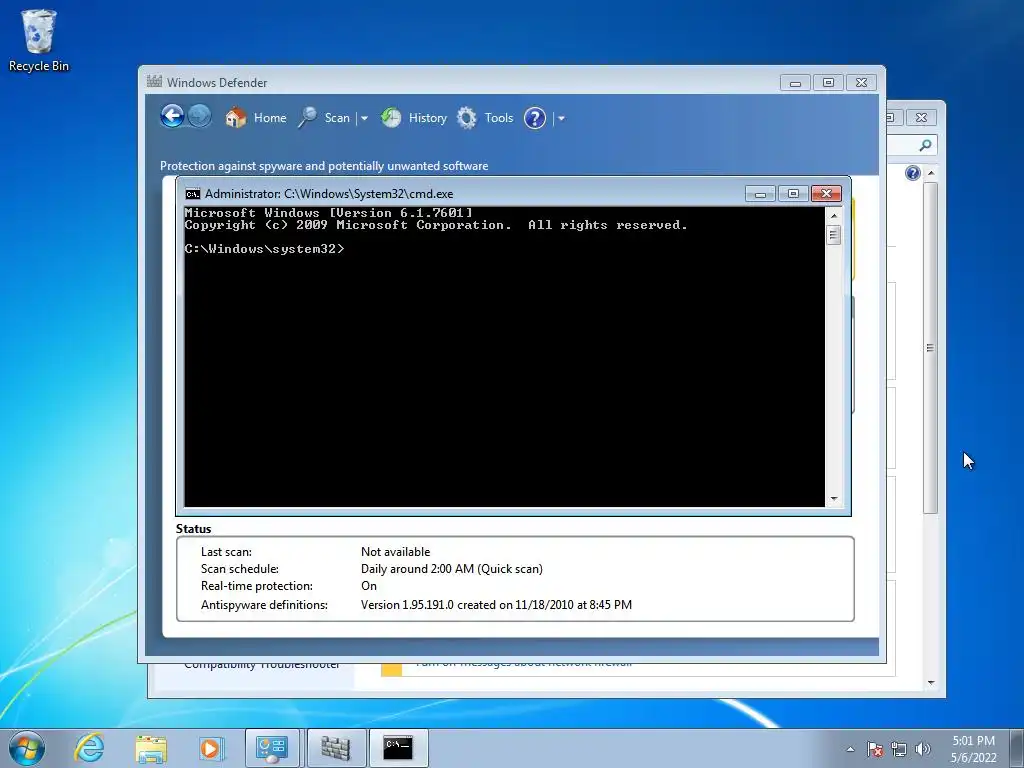Launch Internet Explorer from taskbar
This screenshot has height=768, width=1024.
[89, 748]
